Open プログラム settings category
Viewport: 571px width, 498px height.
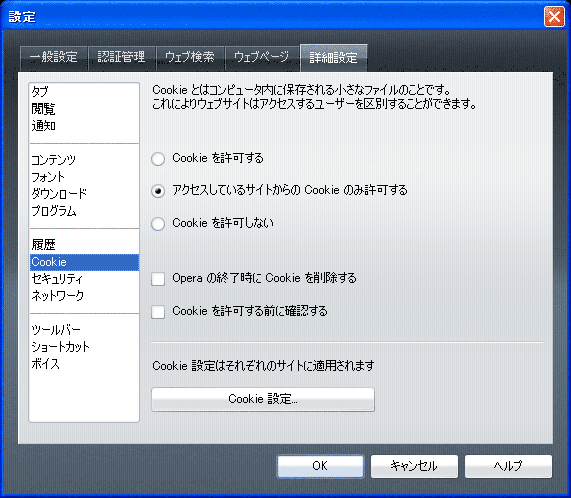pyautogui.click(x=84, y=211)
